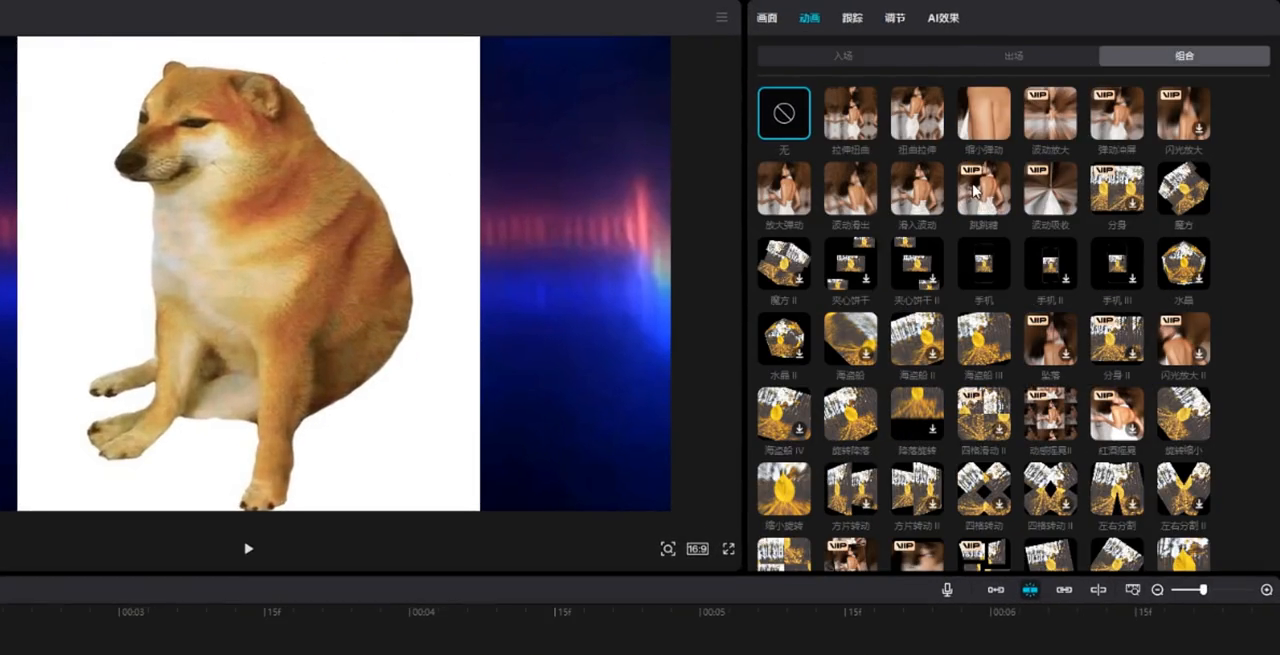Apply the 缩小旋转 animation preset
The height and width of the screenshot is (655, 1280).
[x=784, y=488]
